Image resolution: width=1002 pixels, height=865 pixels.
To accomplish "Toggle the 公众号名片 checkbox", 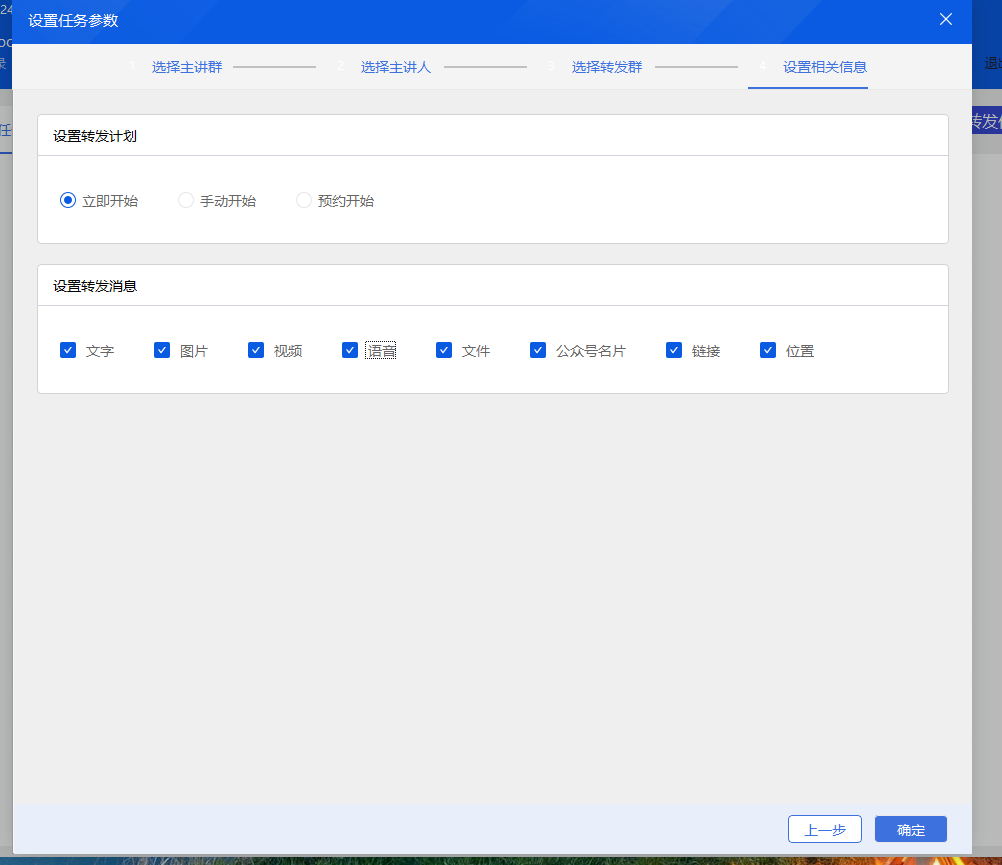I will [538, 350].
